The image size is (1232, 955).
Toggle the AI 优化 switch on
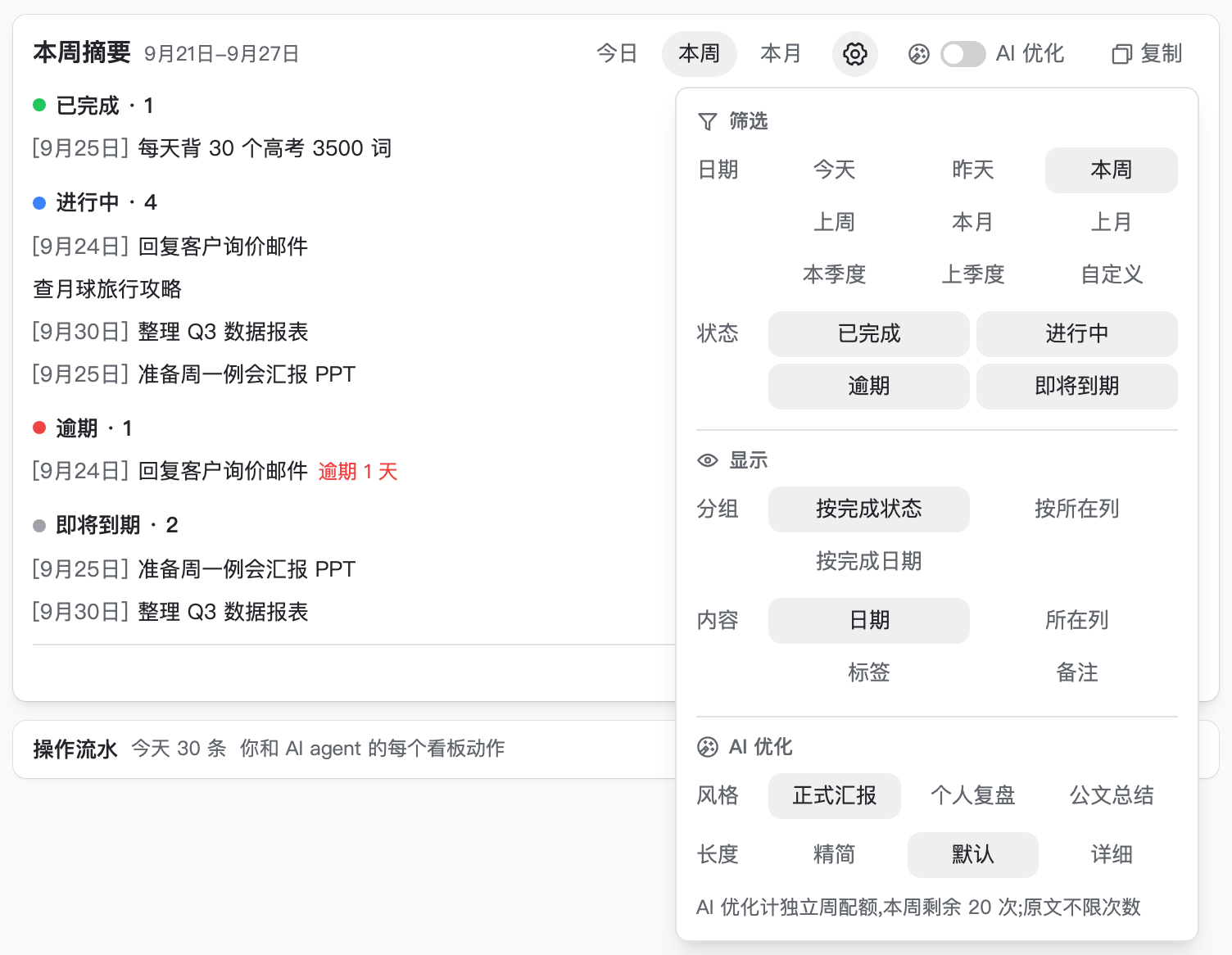(963, 54)
